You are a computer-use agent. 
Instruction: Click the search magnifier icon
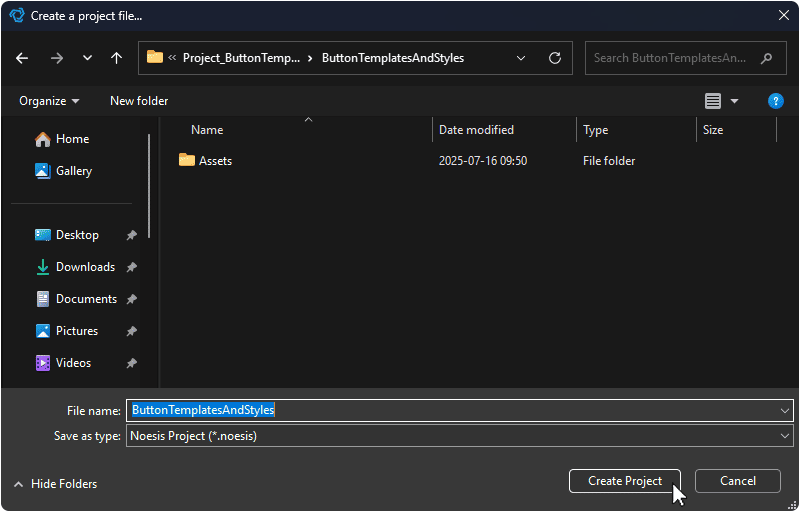click(766, 58)
